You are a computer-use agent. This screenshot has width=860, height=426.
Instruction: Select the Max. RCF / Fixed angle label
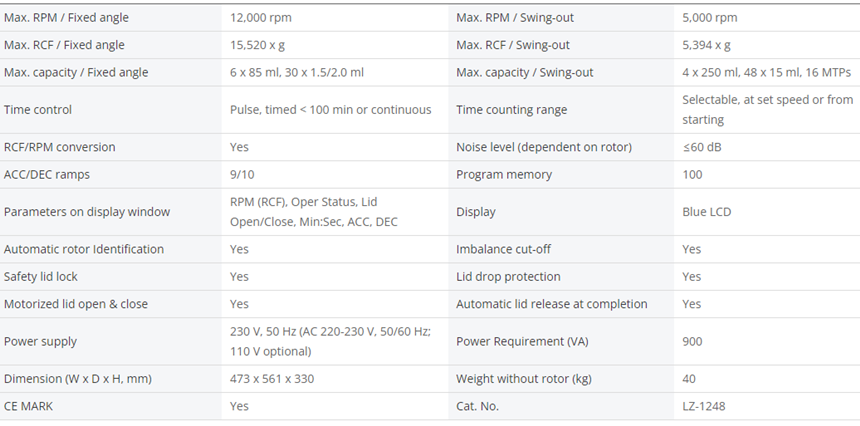point(64,45)
